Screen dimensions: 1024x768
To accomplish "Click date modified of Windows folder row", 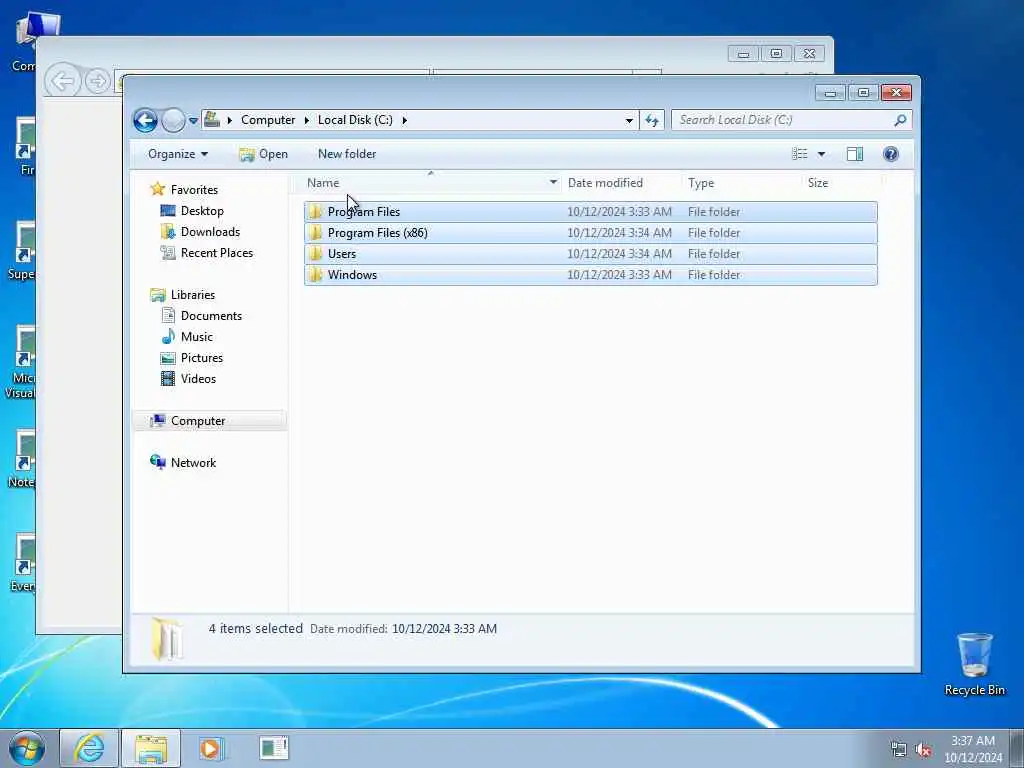I will coord(619,275).
